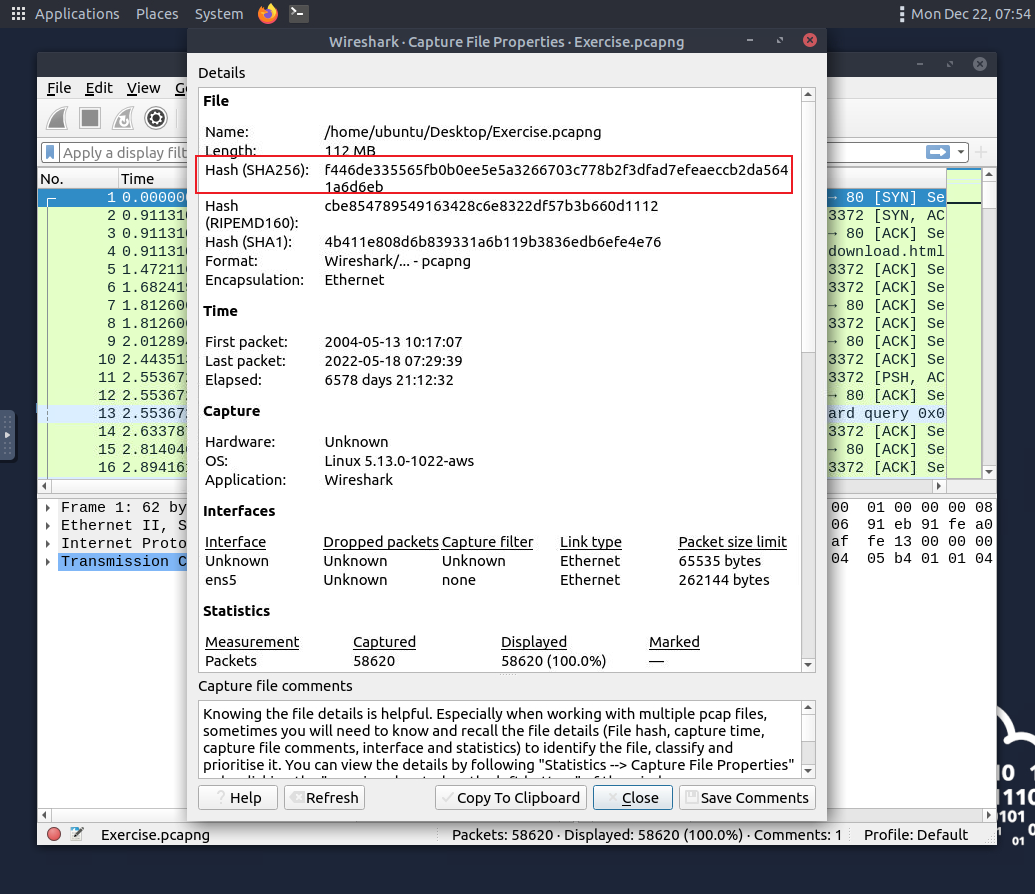Click the display filter bookmark icon

pyautogui.click(x=50, y=153)
